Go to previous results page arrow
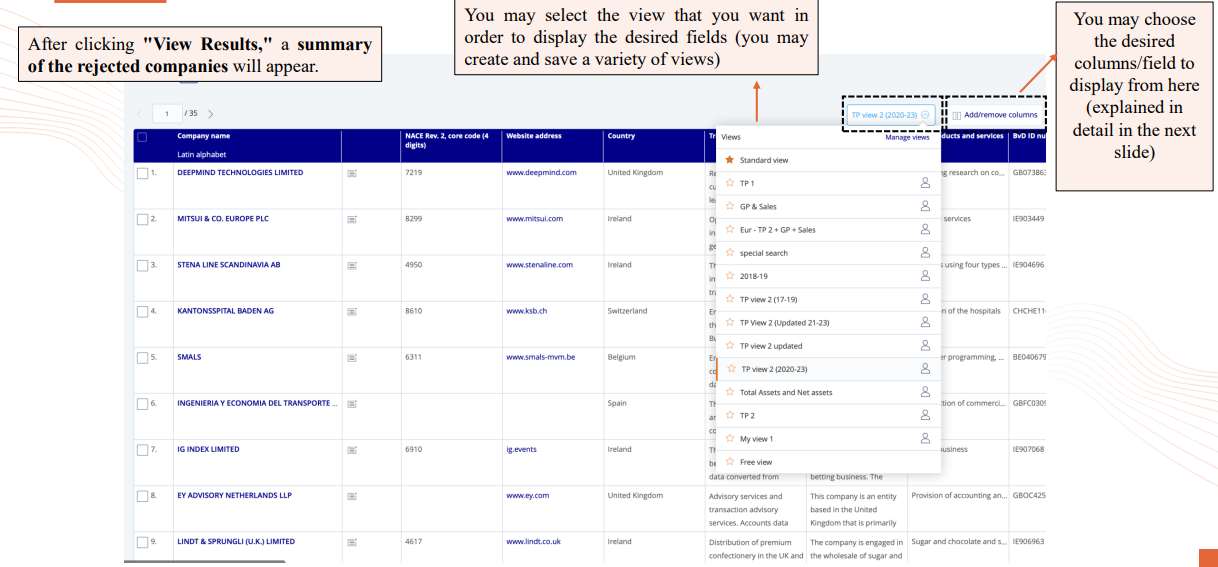The image size is (1218, 567). click(140, 114)
